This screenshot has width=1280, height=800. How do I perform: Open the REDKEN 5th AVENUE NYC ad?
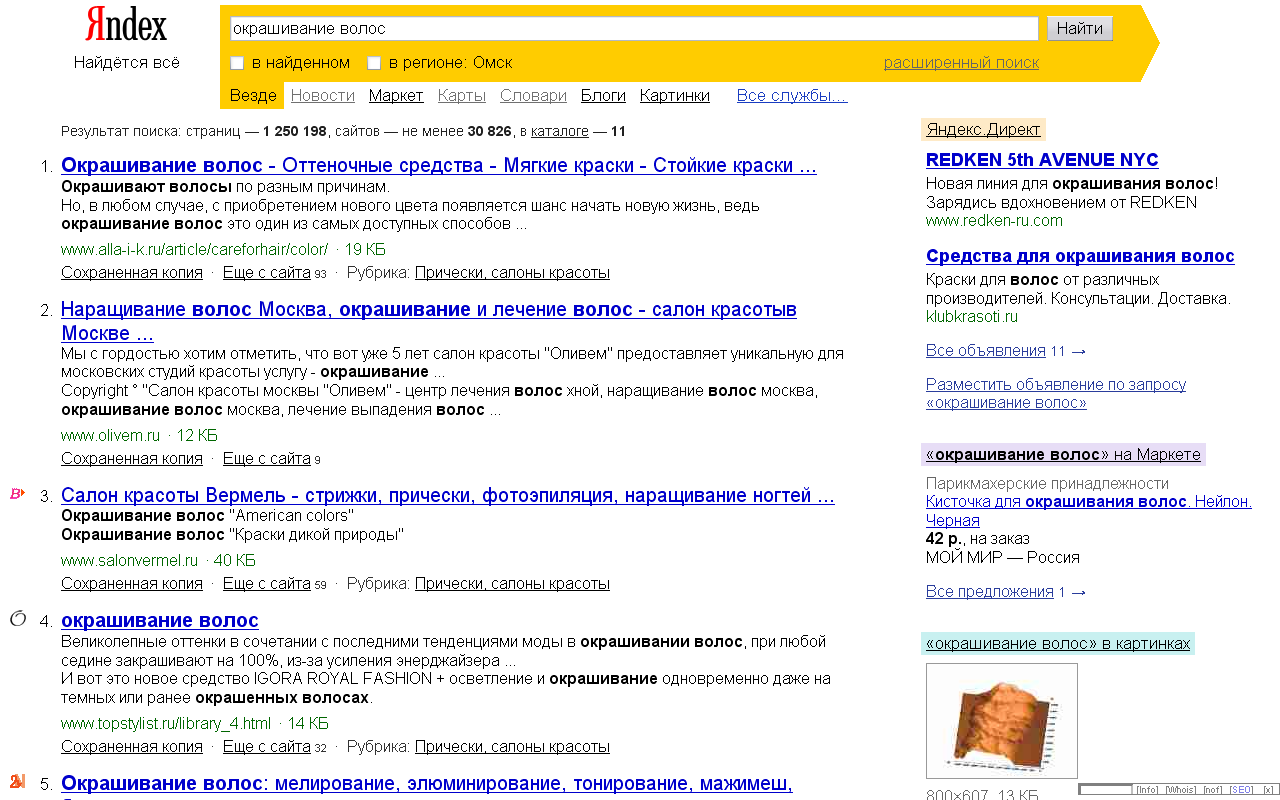coord(1042,159)
